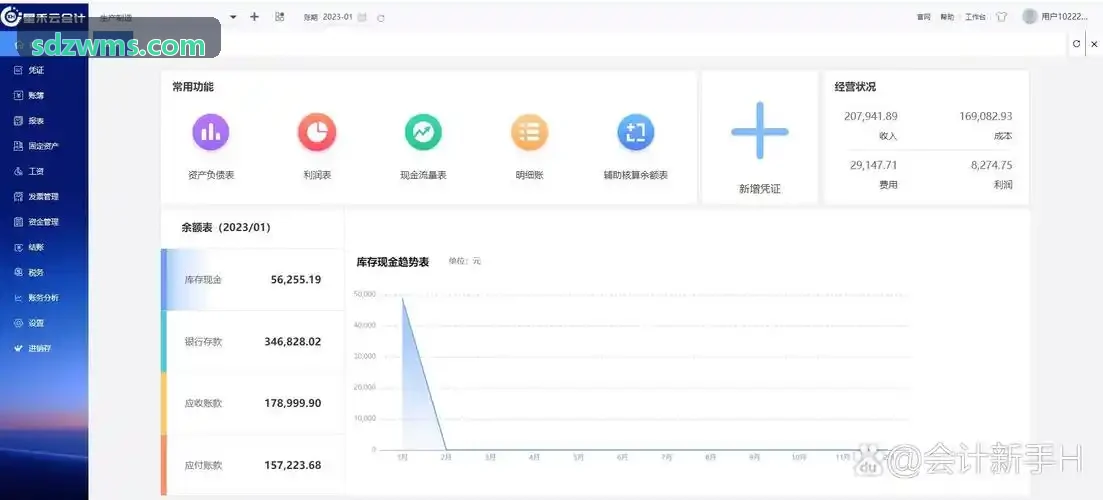
Task: Open 进销存 in the sidebar
Action: pyautogui.click(x=44, y=349)
